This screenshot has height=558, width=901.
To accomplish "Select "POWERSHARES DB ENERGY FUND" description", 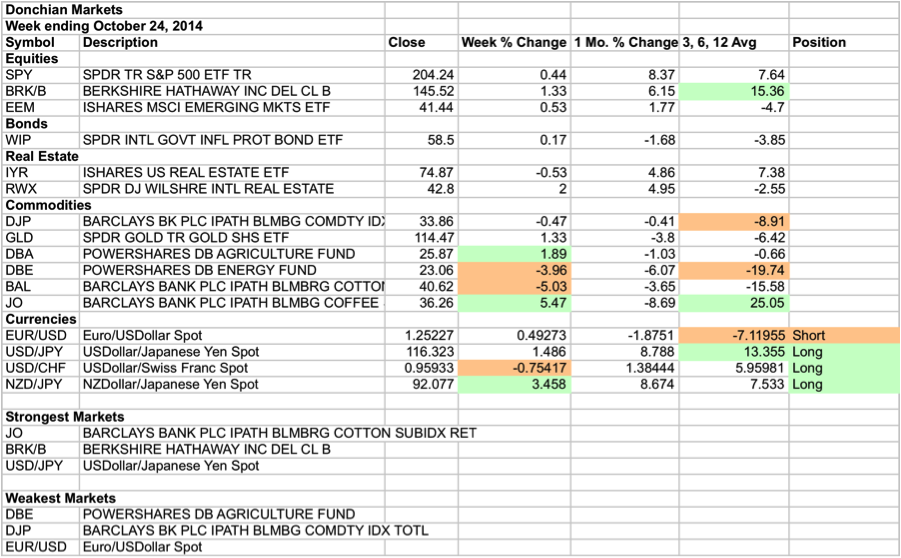I will click(x=232, y=270).
